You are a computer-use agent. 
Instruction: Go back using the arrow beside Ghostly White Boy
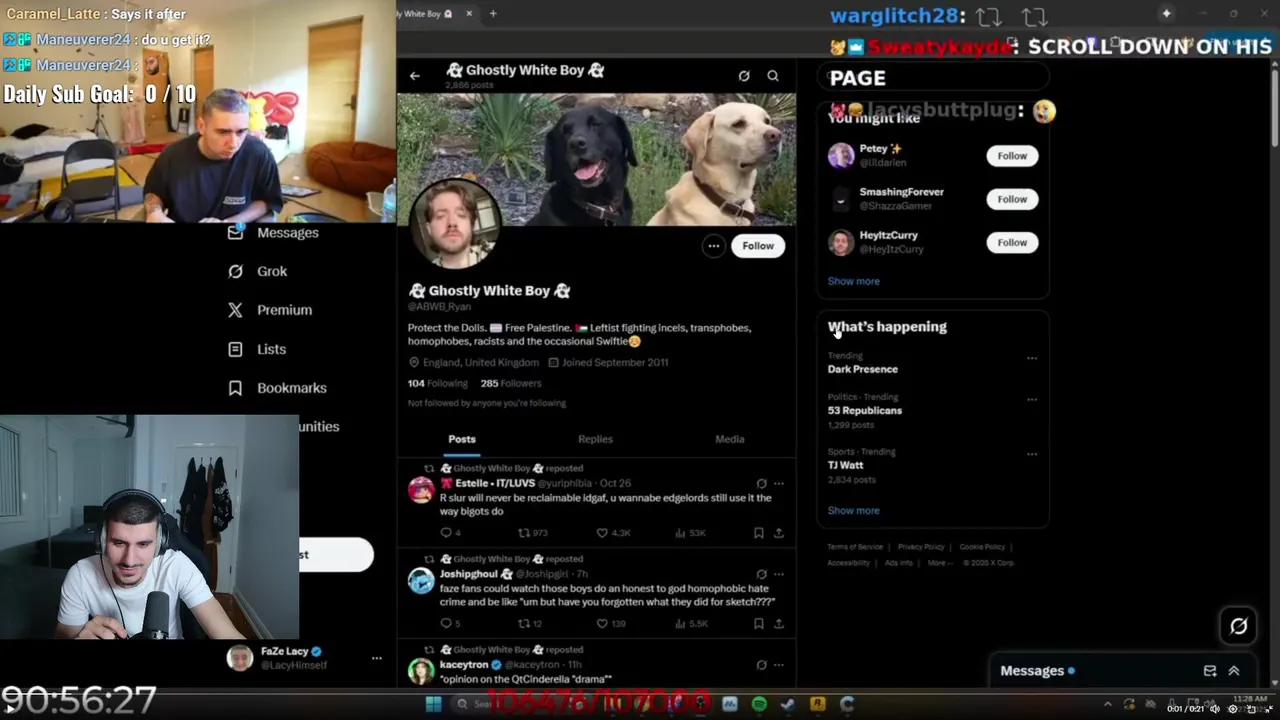[x=415, y=76]
